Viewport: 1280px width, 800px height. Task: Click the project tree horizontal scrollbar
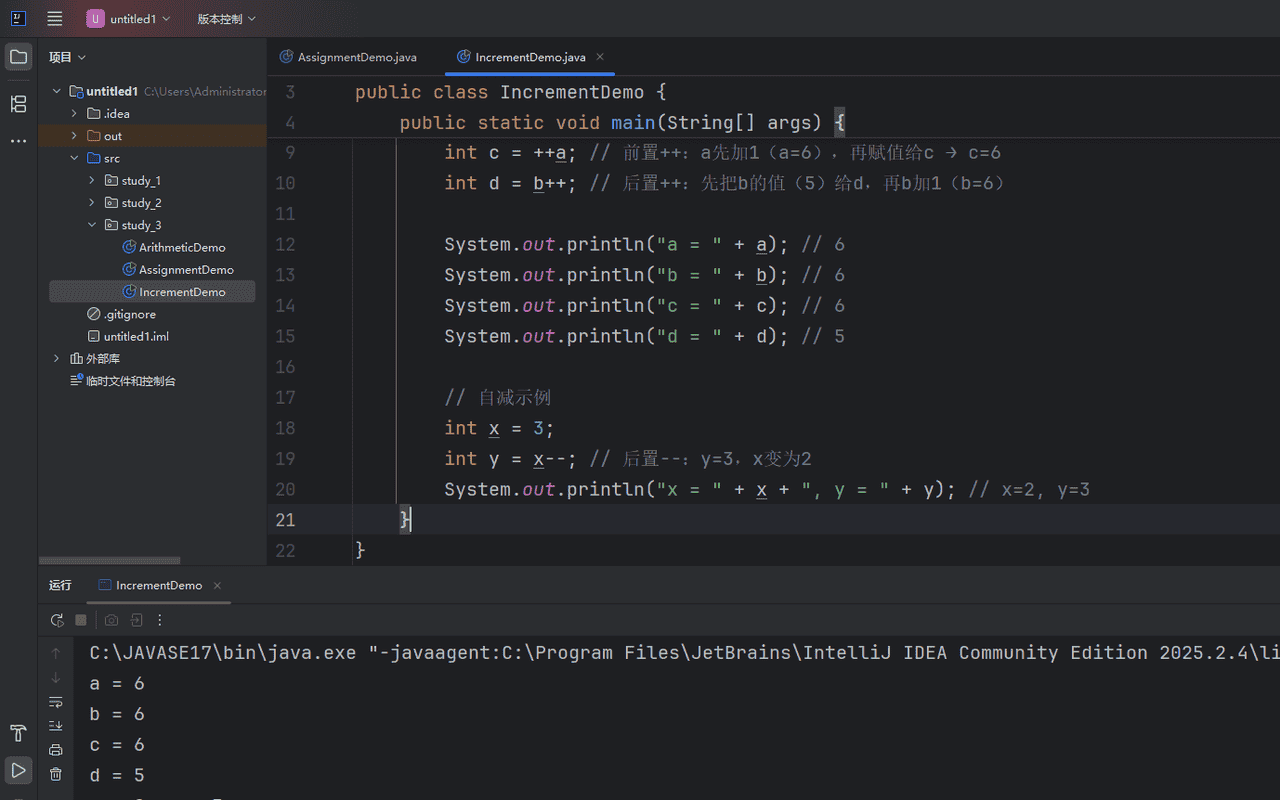[110, 560]
